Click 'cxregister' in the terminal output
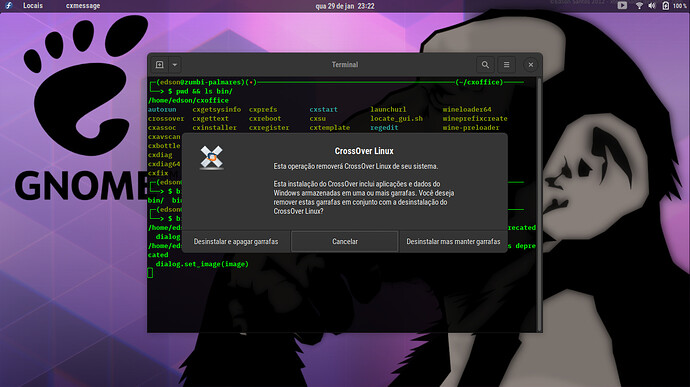 269,128
